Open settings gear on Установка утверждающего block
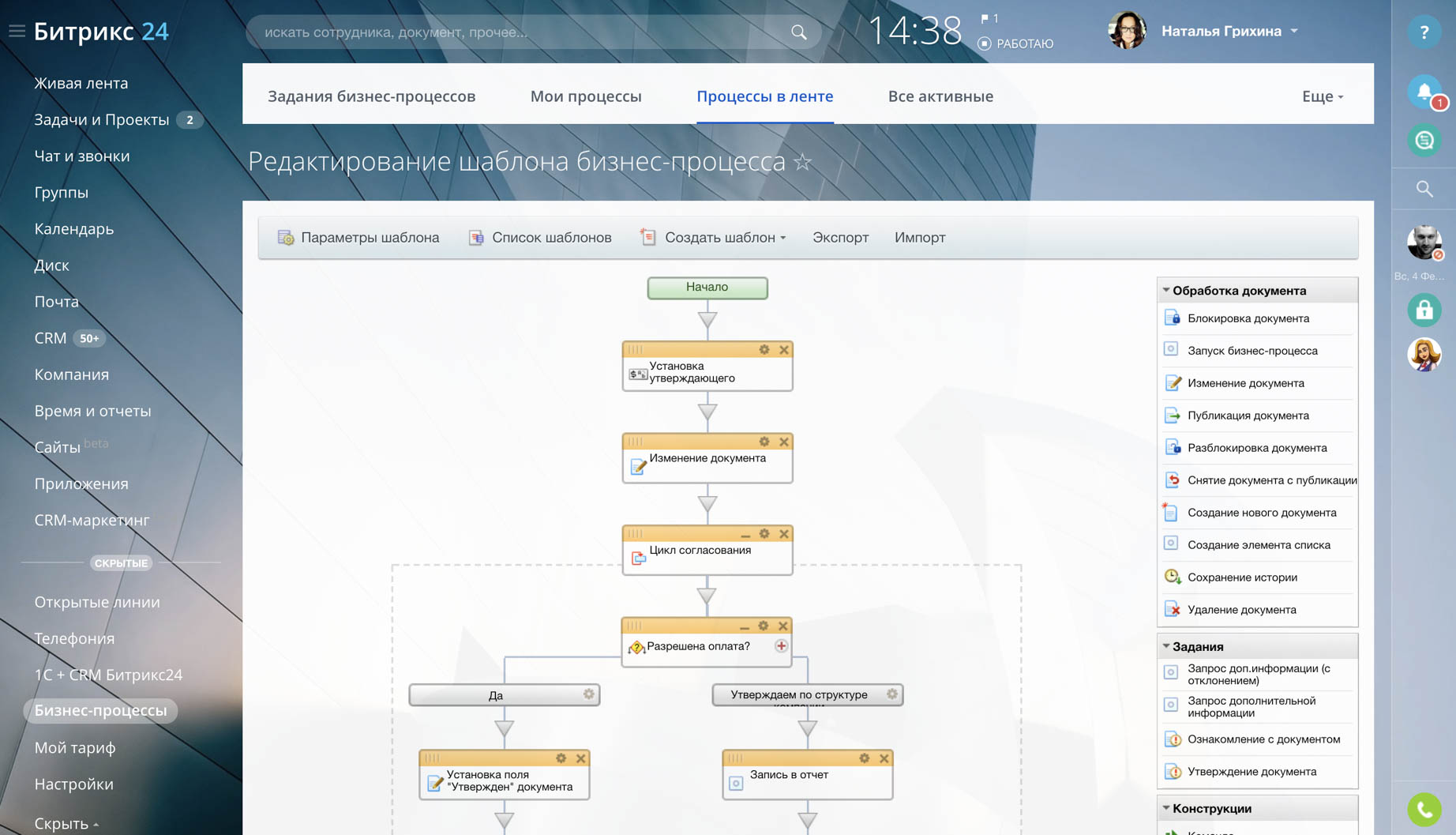This screenshot has width=1456, height=835. pos(764,350)
